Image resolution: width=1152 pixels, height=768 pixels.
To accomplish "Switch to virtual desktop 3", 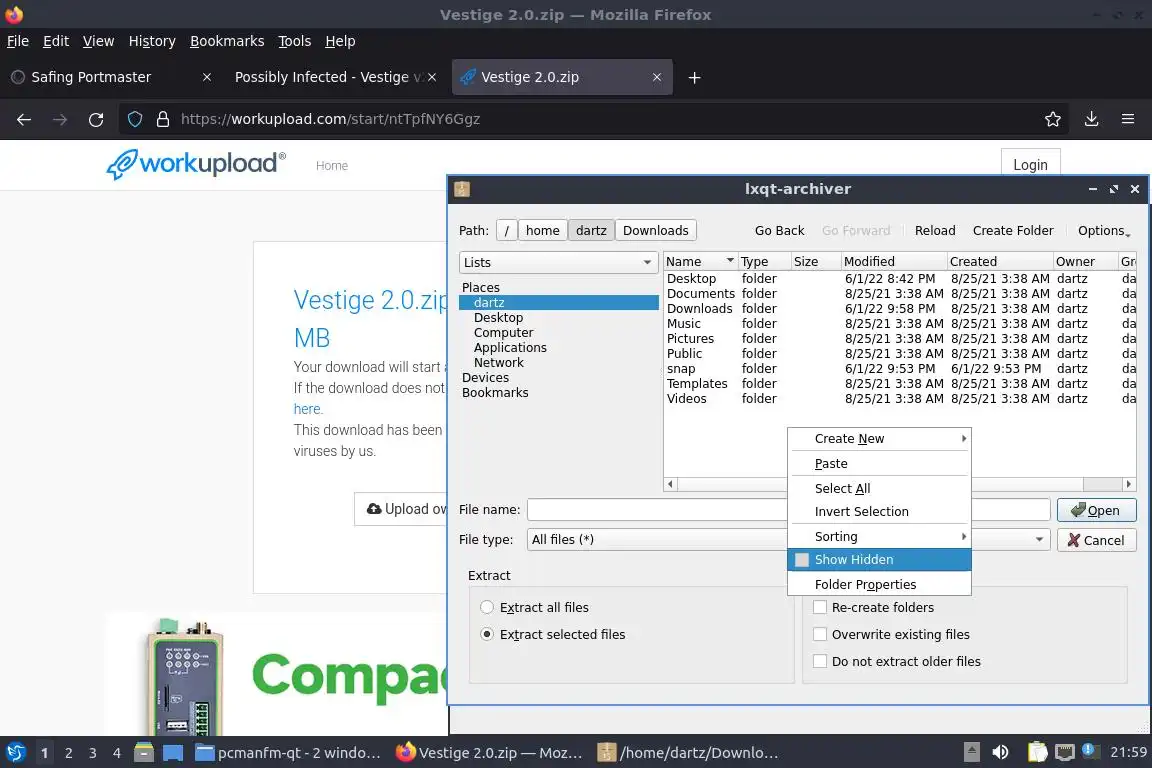I will click(x=93, y=753).
